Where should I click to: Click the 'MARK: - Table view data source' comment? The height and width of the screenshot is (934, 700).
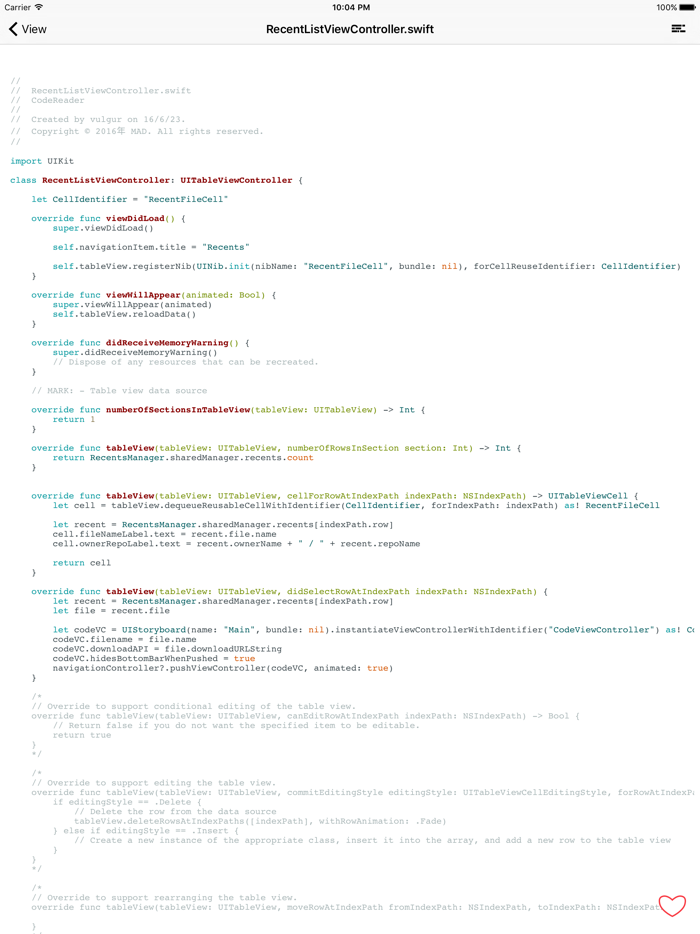coord(119,390)
